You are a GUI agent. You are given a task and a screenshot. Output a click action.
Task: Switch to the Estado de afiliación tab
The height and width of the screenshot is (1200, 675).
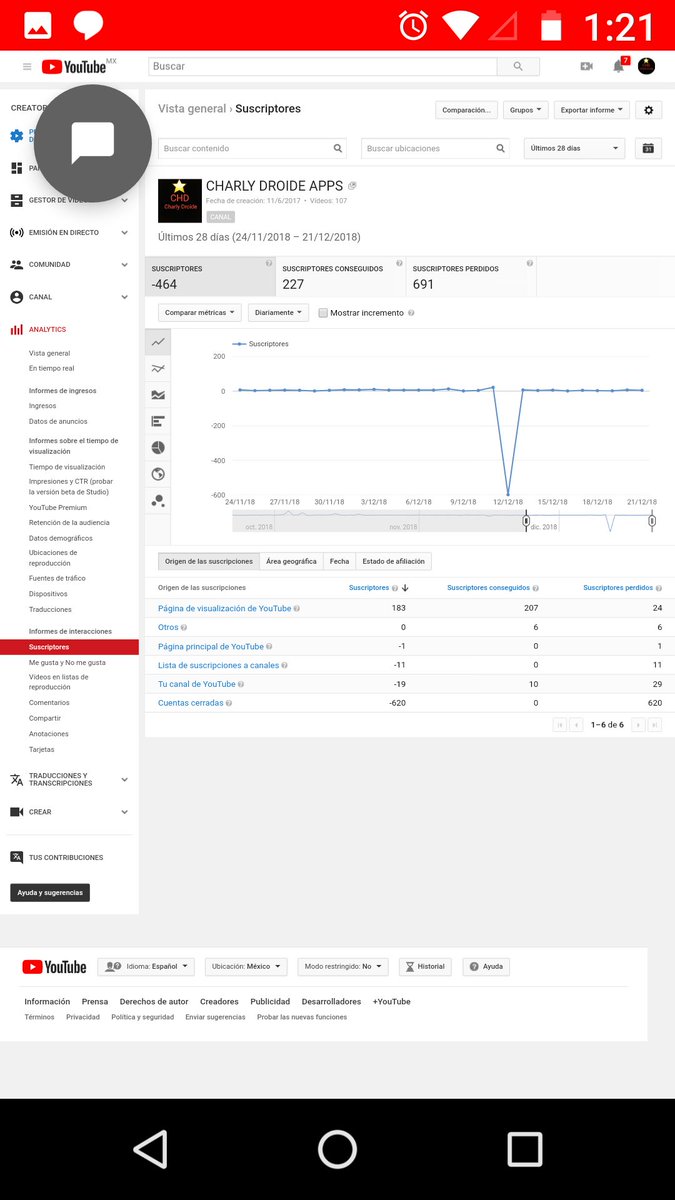pyautogui.click(x=394, y=561)
